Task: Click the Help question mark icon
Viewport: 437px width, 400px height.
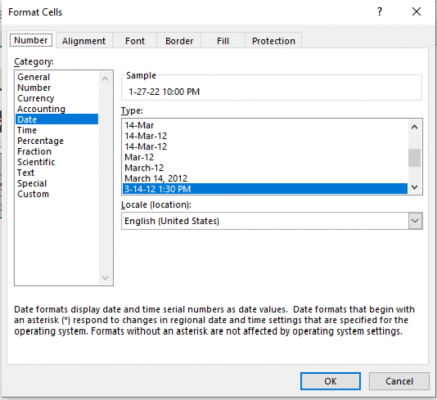Action: click(x=379, y=12)
